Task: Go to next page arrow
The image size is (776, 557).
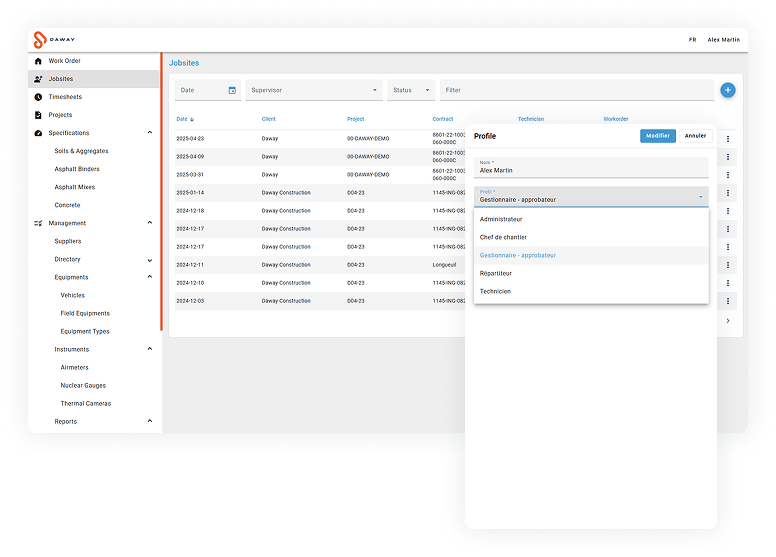Action: coord(727,321)
